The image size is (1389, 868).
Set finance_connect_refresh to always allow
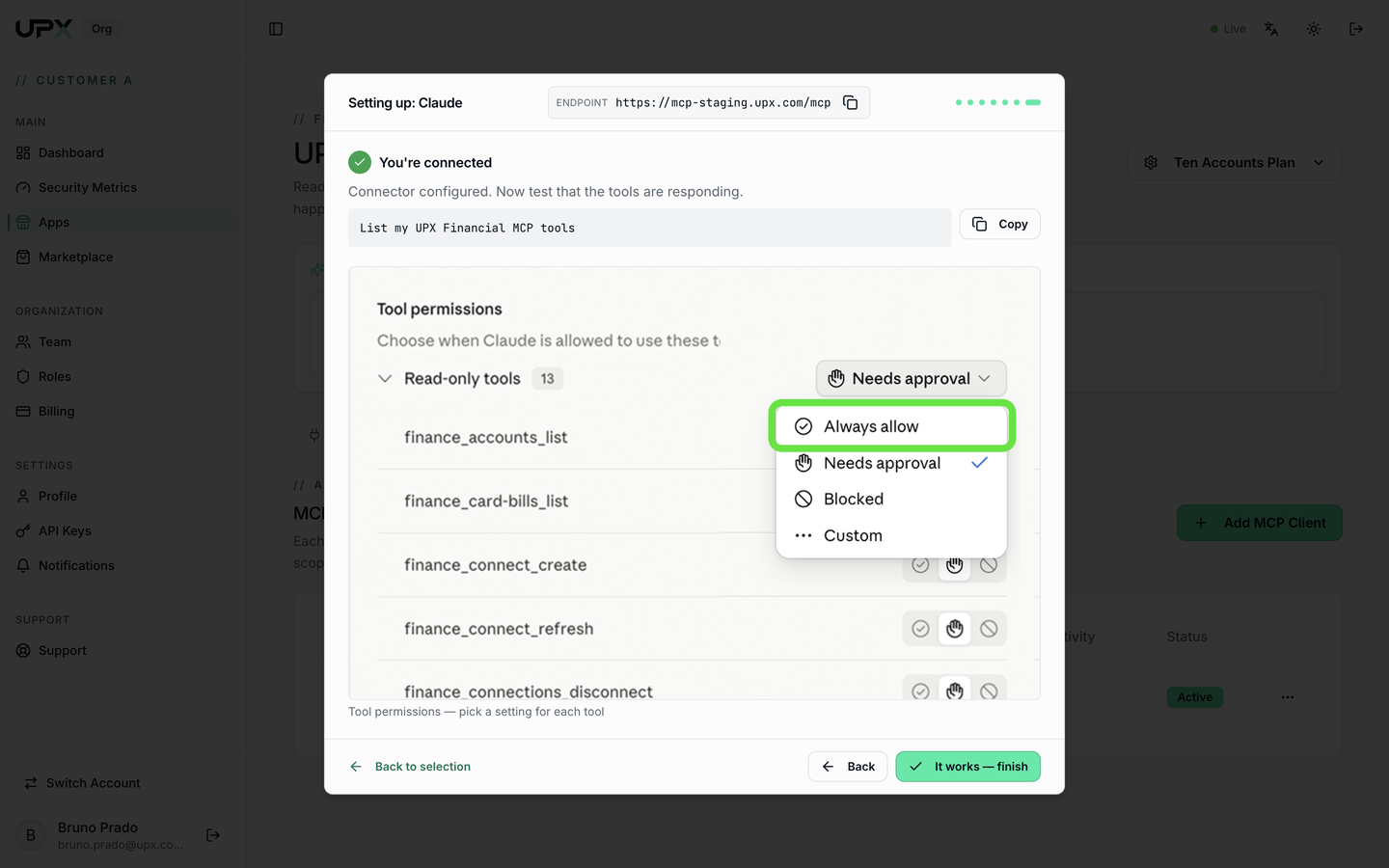coord(920,629)
